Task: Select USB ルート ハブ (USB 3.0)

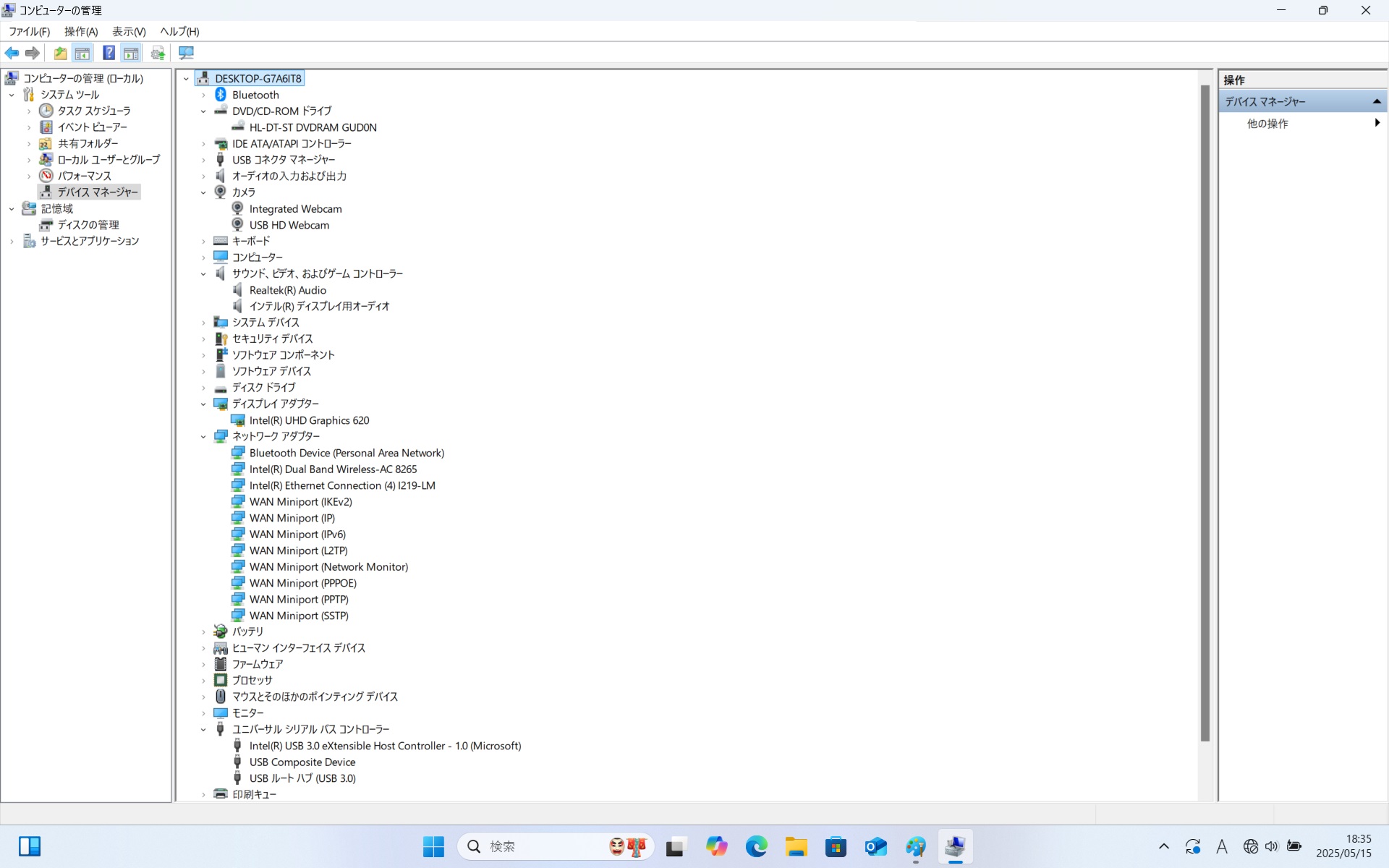Action: 302,778
